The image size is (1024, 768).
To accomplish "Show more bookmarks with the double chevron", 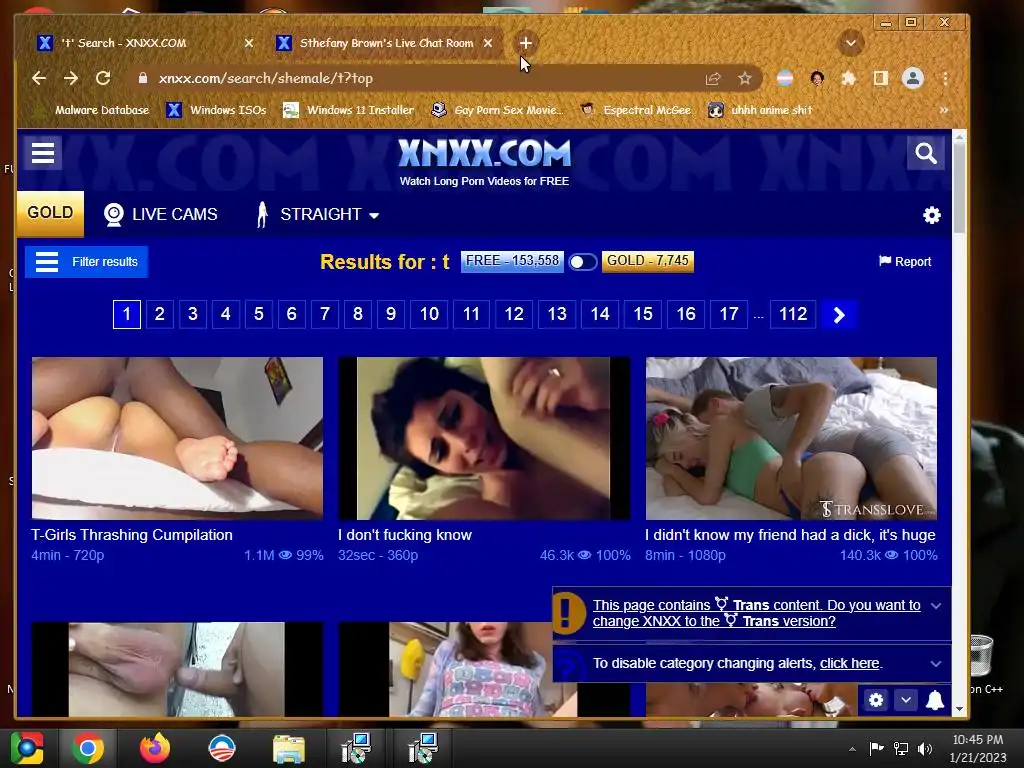I will pos(944,110).
